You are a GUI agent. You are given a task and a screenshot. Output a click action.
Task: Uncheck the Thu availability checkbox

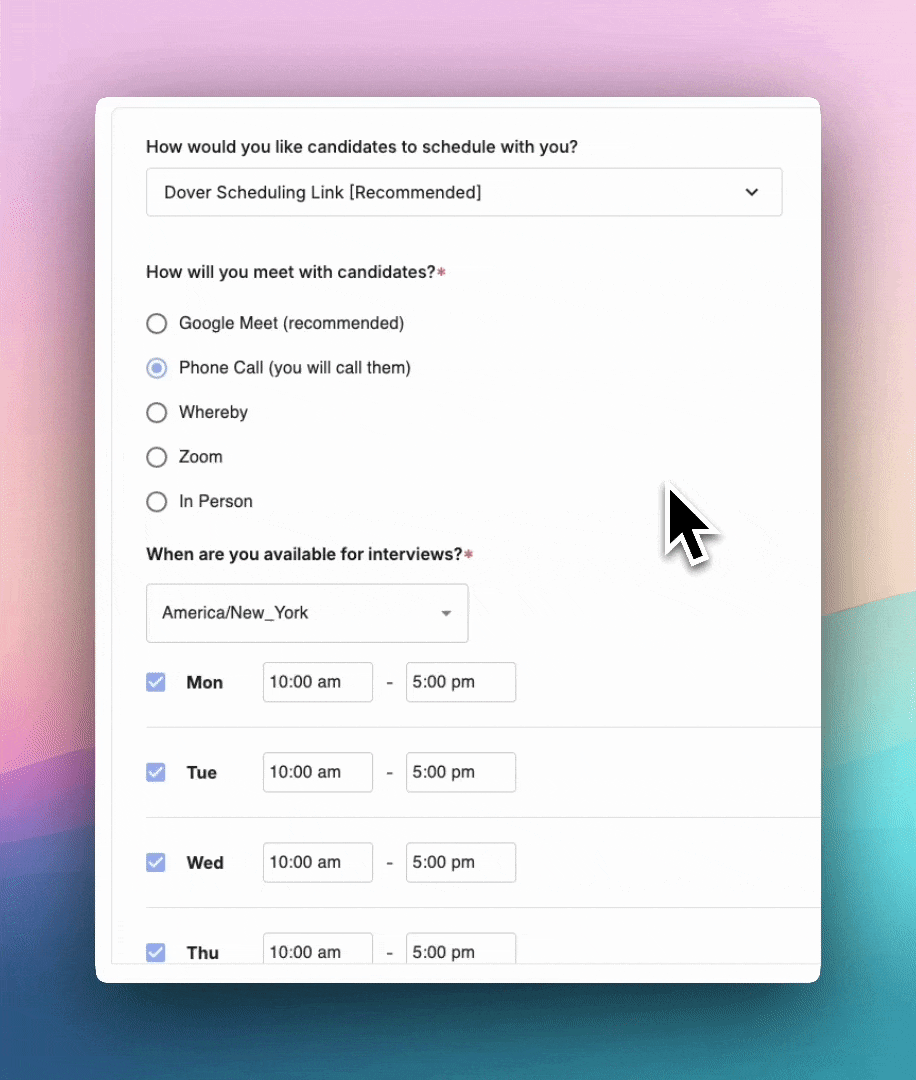(156, 951)
